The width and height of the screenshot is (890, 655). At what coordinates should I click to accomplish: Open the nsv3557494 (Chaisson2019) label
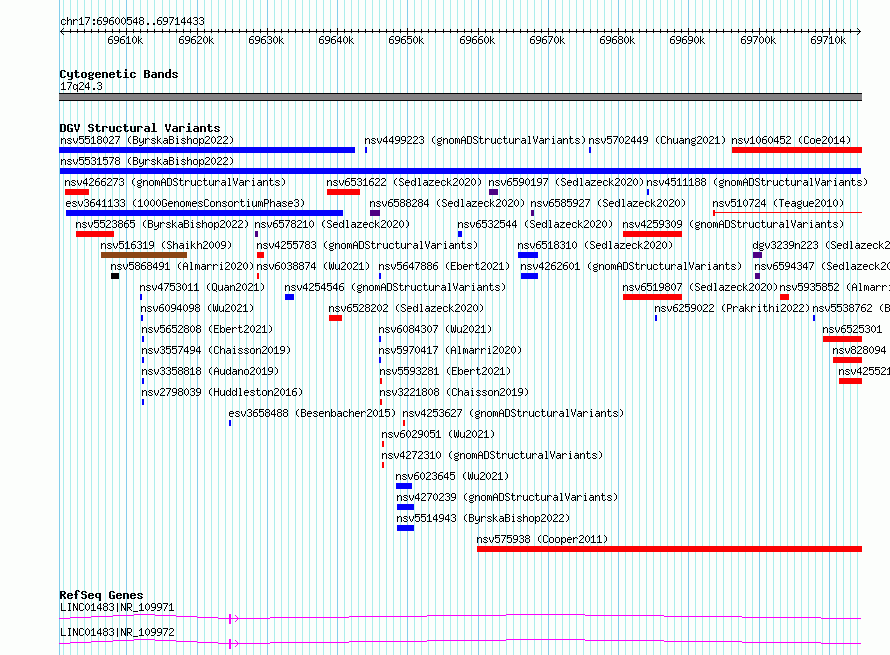(216, 350)
